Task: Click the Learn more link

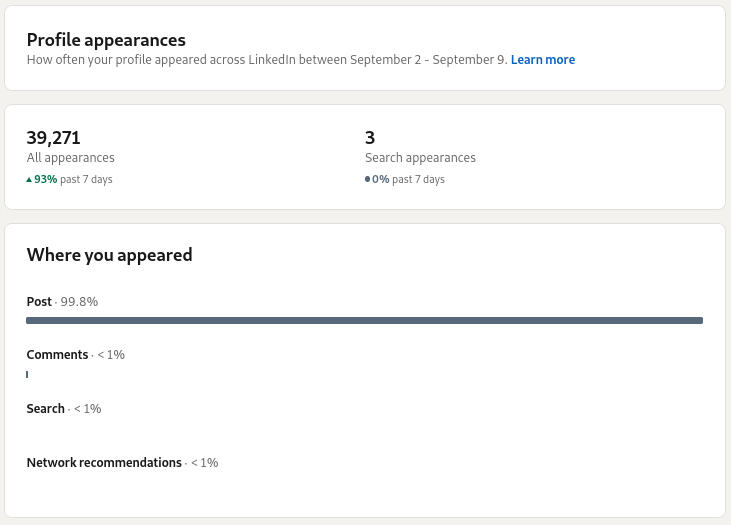Action: point(542,60)
